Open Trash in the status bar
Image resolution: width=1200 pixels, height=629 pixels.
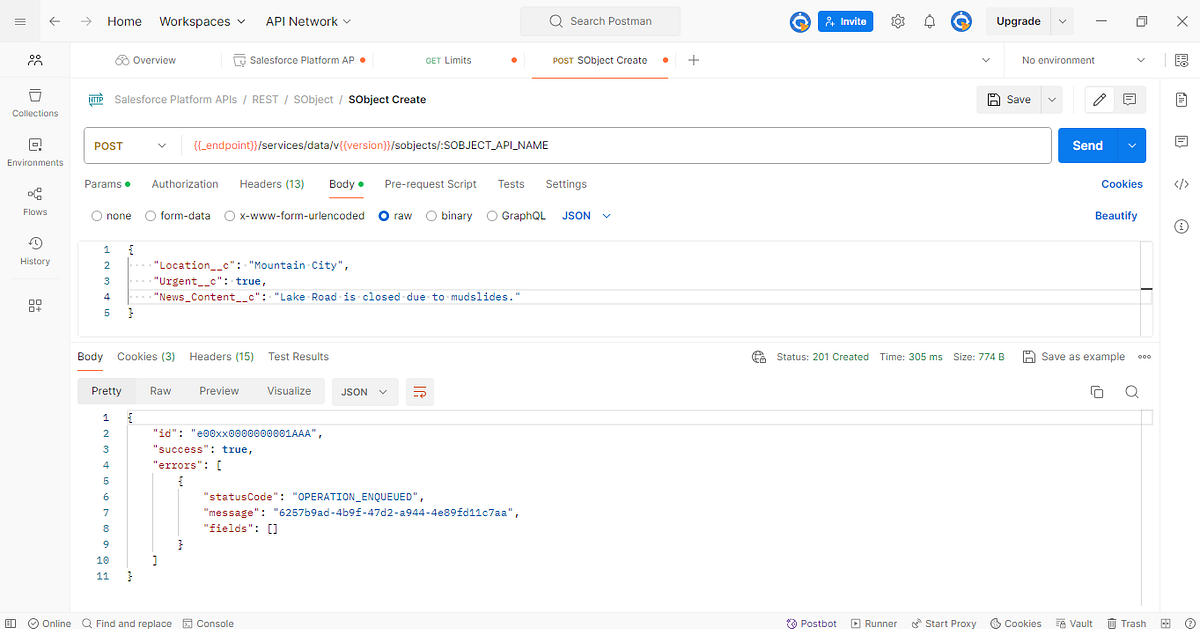pyautogui.click(x=1125, y=623)
